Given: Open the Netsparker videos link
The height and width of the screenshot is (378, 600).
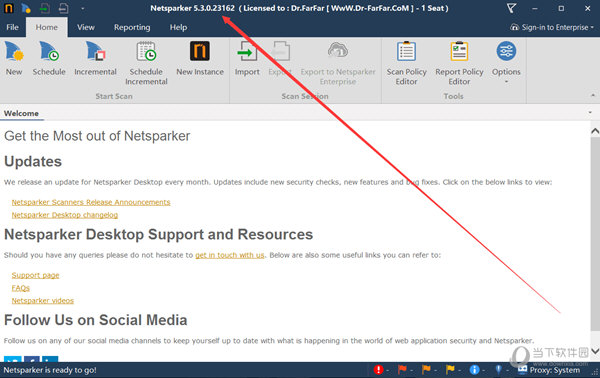Looking at the screenshot, I should click(x=42, y=300).
